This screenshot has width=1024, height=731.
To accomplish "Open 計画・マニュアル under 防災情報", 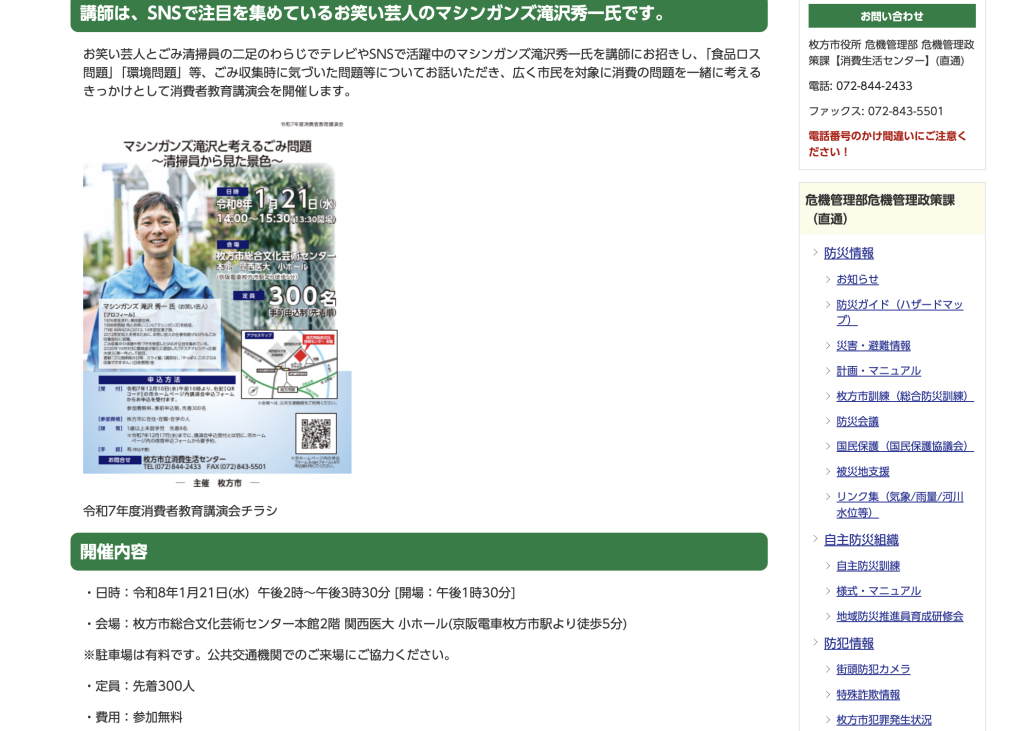I will (878, 370).
